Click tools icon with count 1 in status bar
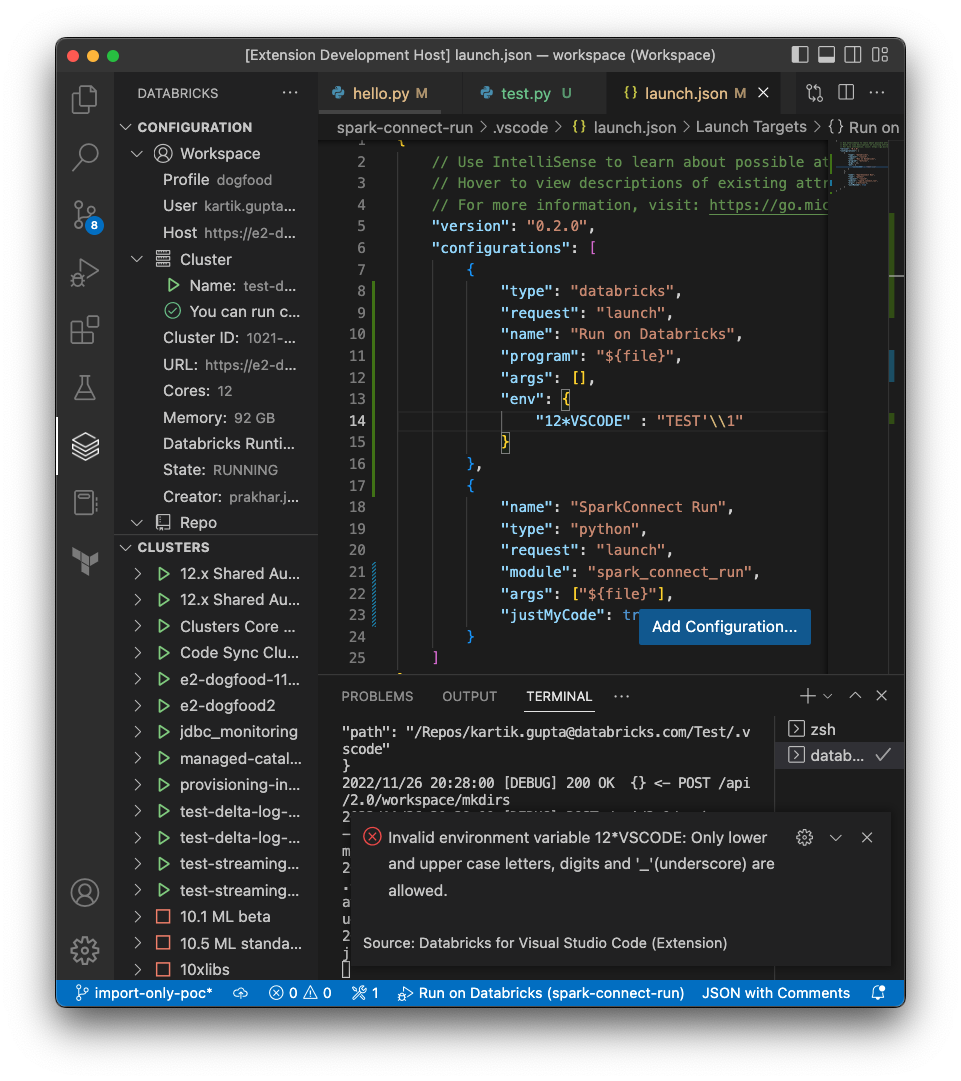This screenshot has height=1081, width=961. click(365, 993)
